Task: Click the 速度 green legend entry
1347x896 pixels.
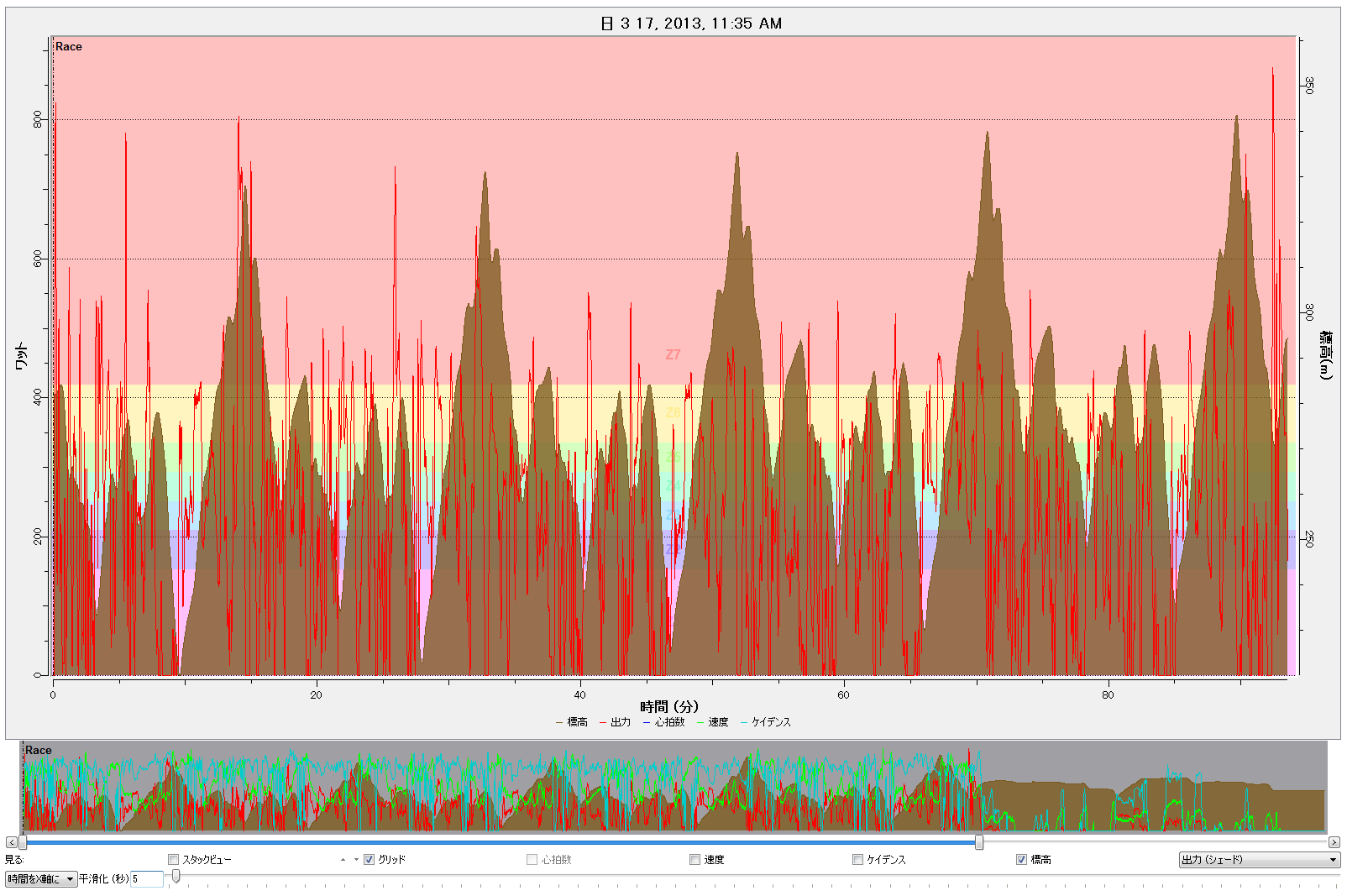Action: 712,722
